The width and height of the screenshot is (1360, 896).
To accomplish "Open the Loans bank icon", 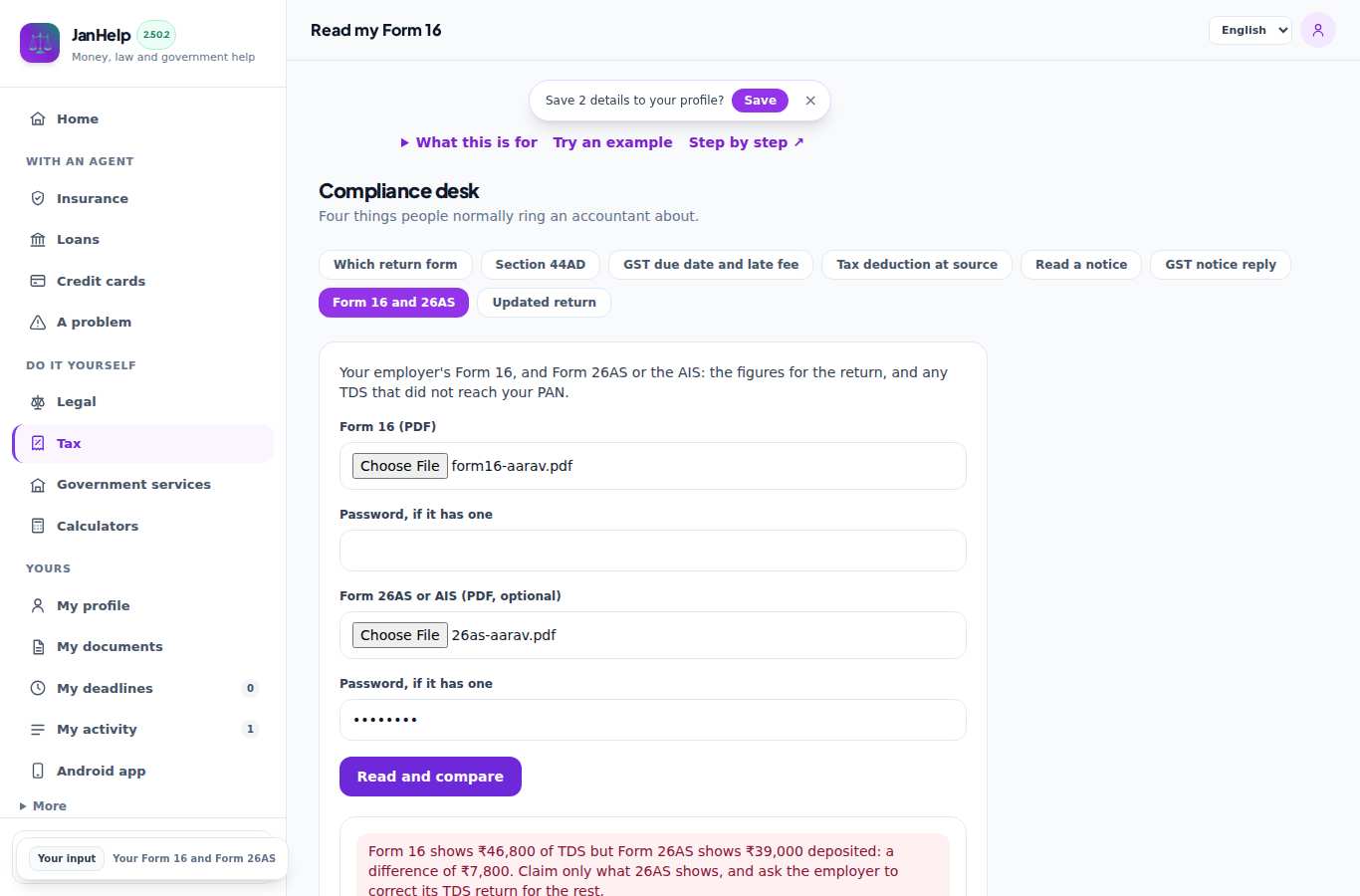I will click(x=38, y=239).
